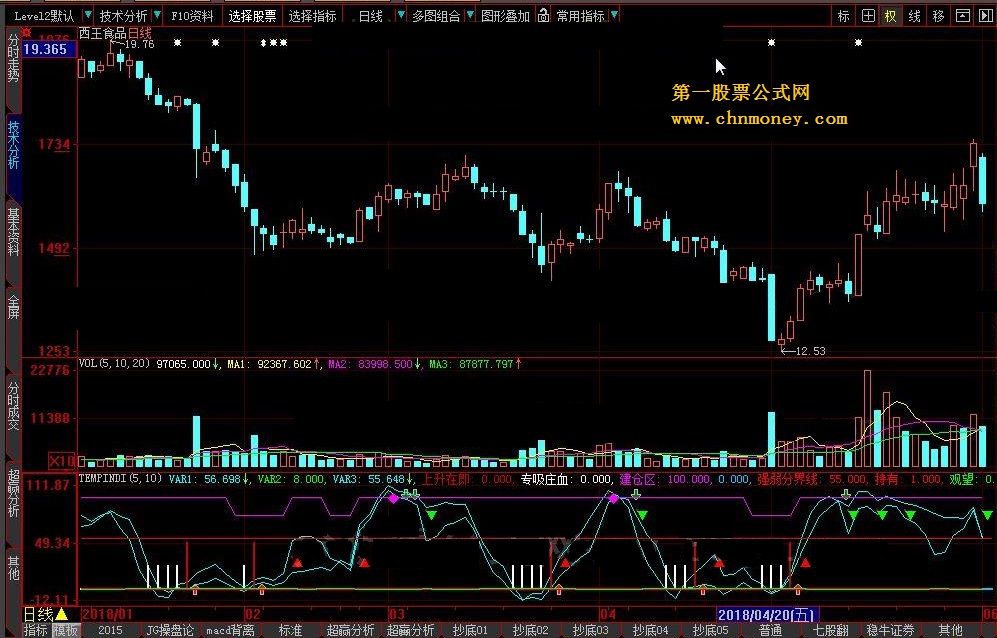The width and height of the screenshot is (997, 638).
Task: Open the 多图组合 multi-chart option
Action: pos(436,16)
